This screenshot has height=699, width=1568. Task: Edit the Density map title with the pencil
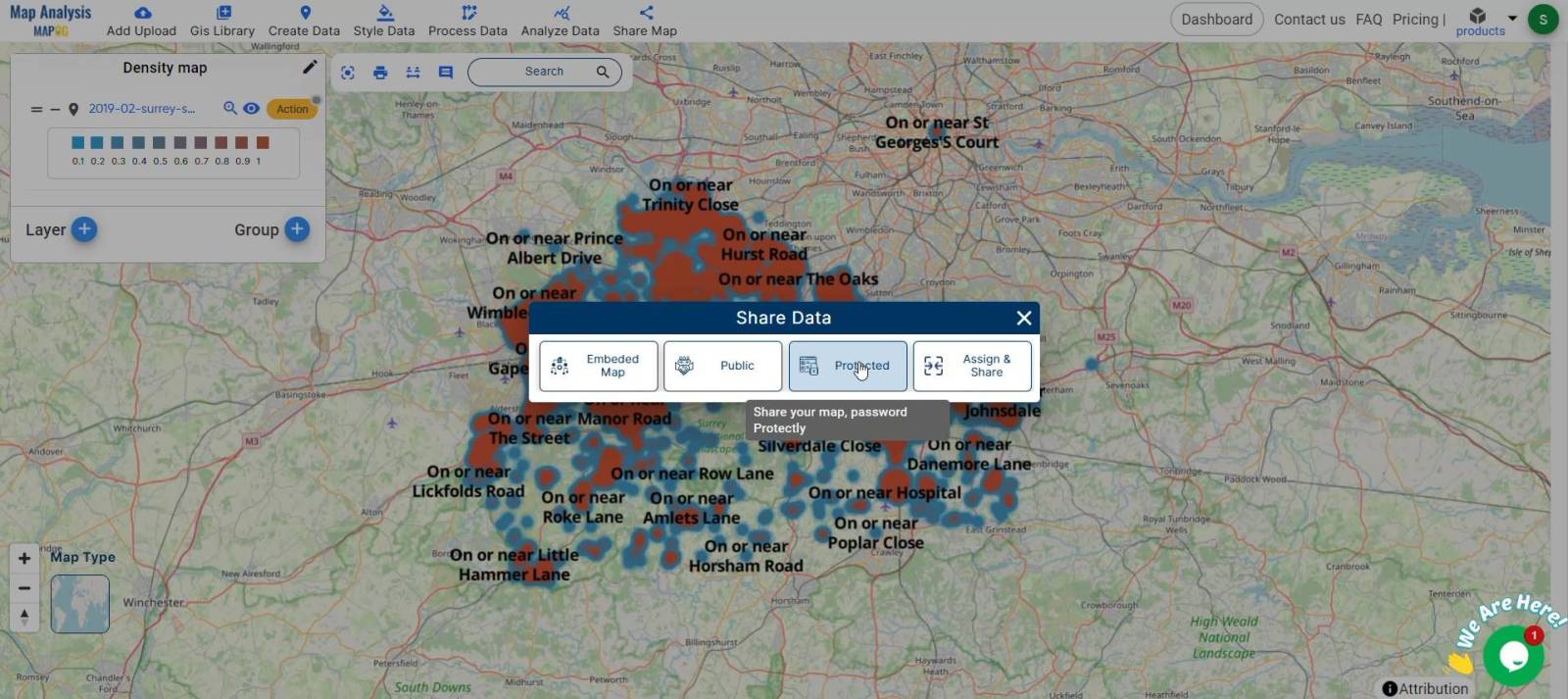[310, 68]
